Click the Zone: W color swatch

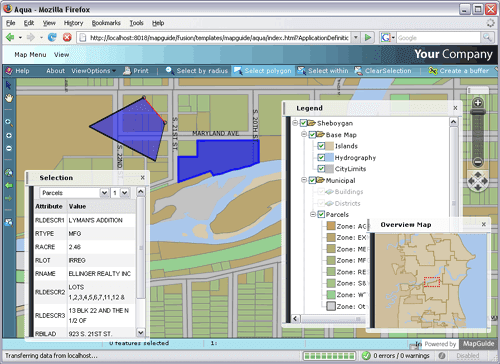[x=331, y=294]
